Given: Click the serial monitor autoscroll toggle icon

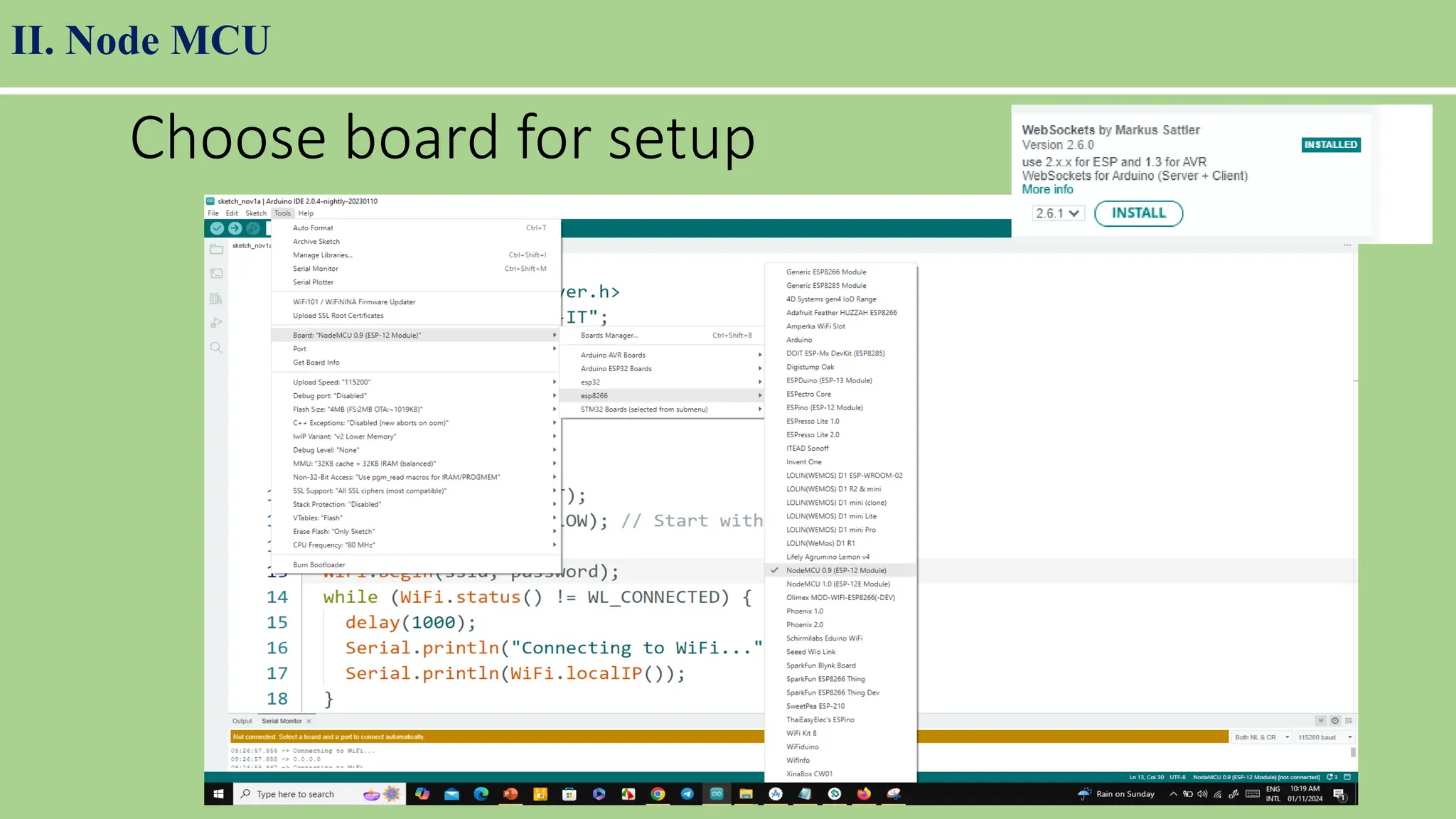Looking at the screenshot, I should click(1321, 721).
